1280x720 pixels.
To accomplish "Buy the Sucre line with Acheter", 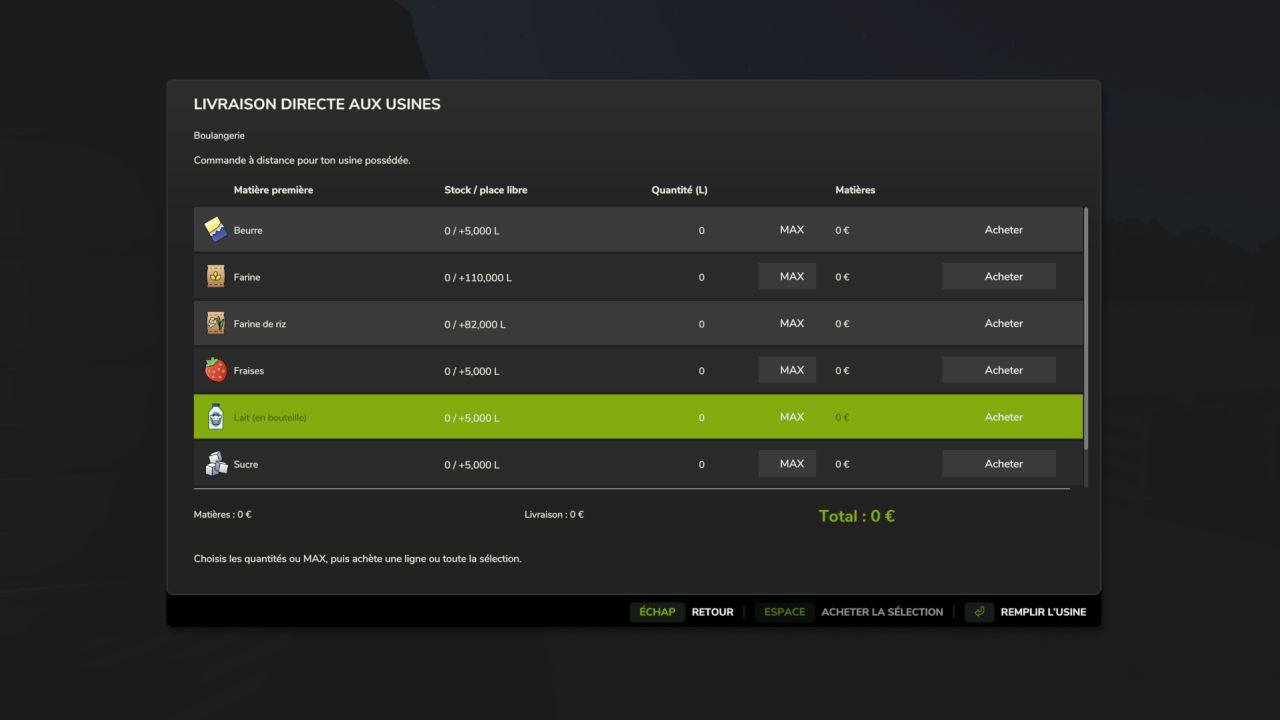I will [x=999, y=464].
